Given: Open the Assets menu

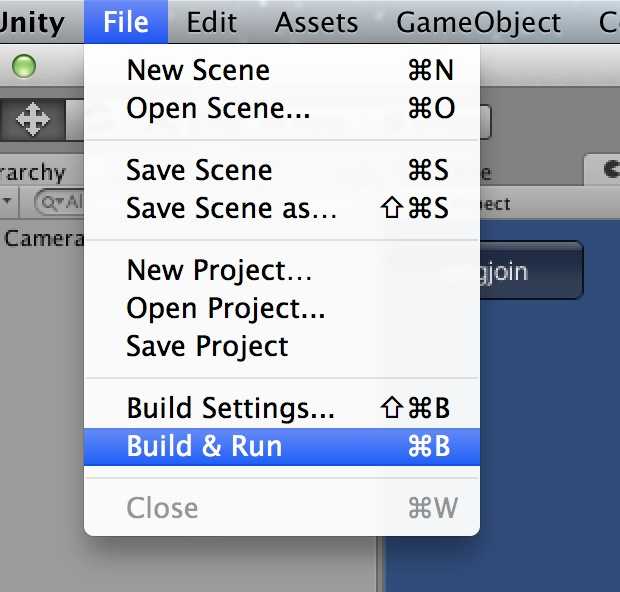Looking at the screenshot, I should 316,22.
